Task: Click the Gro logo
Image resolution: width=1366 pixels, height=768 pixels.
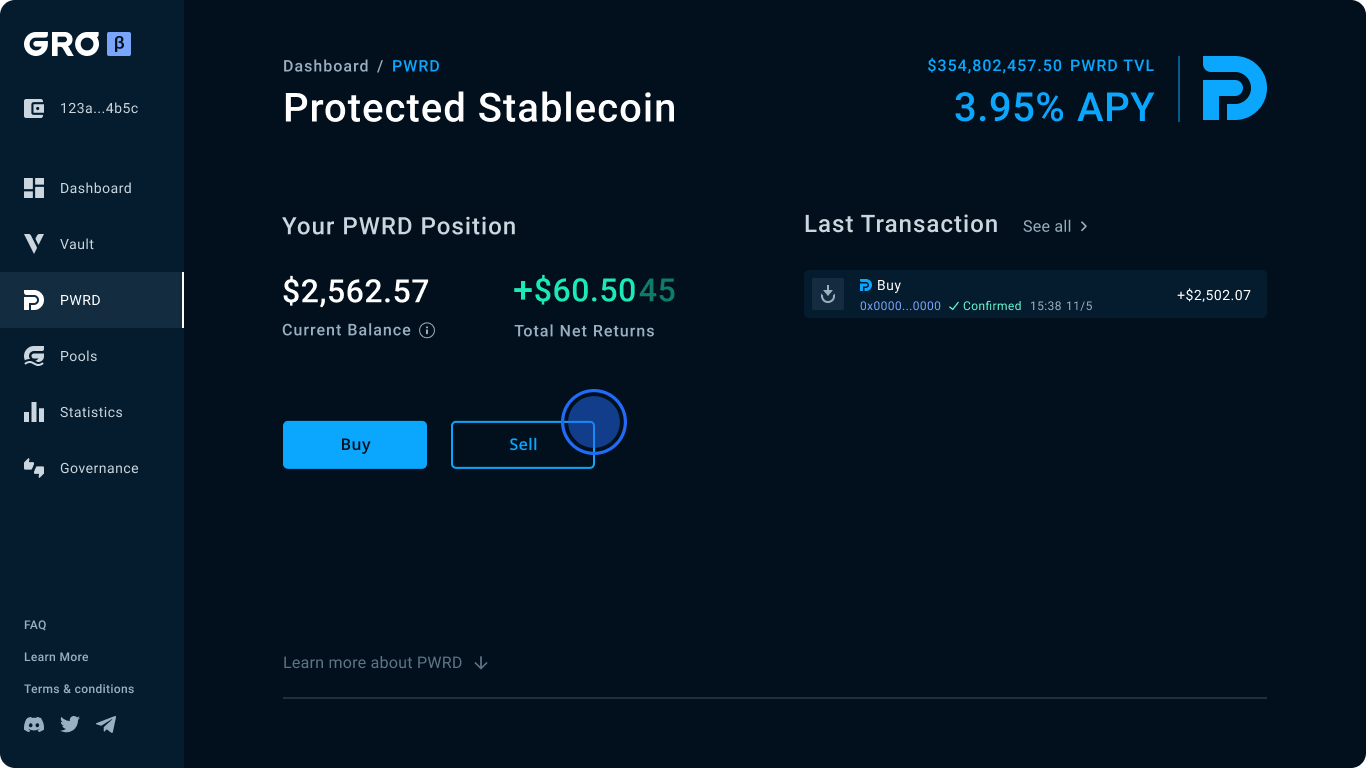Action: (x=62, y=44)
